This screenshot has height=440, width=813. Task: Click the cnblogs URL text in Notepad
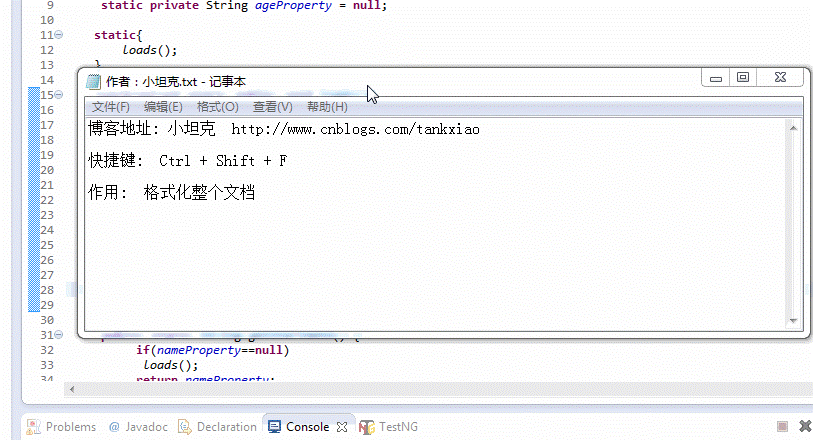(x=355, y=129)
